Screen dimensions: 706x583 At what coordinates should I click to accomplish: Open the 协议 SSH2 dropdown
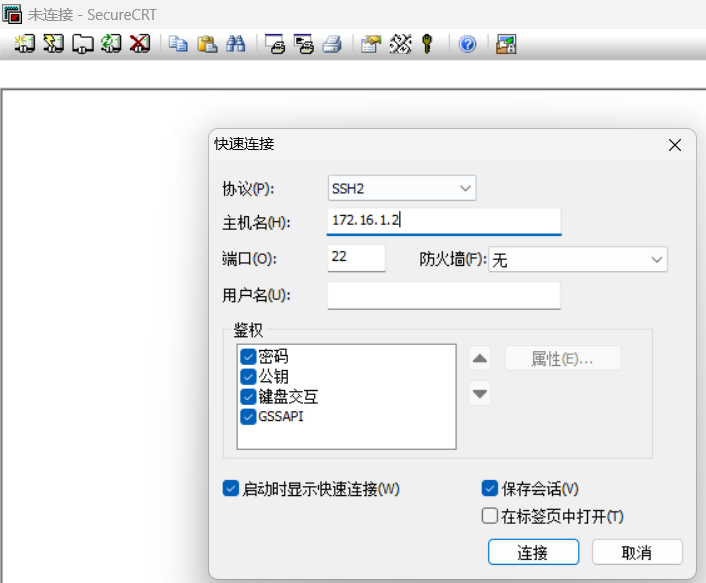click(402, 188)
